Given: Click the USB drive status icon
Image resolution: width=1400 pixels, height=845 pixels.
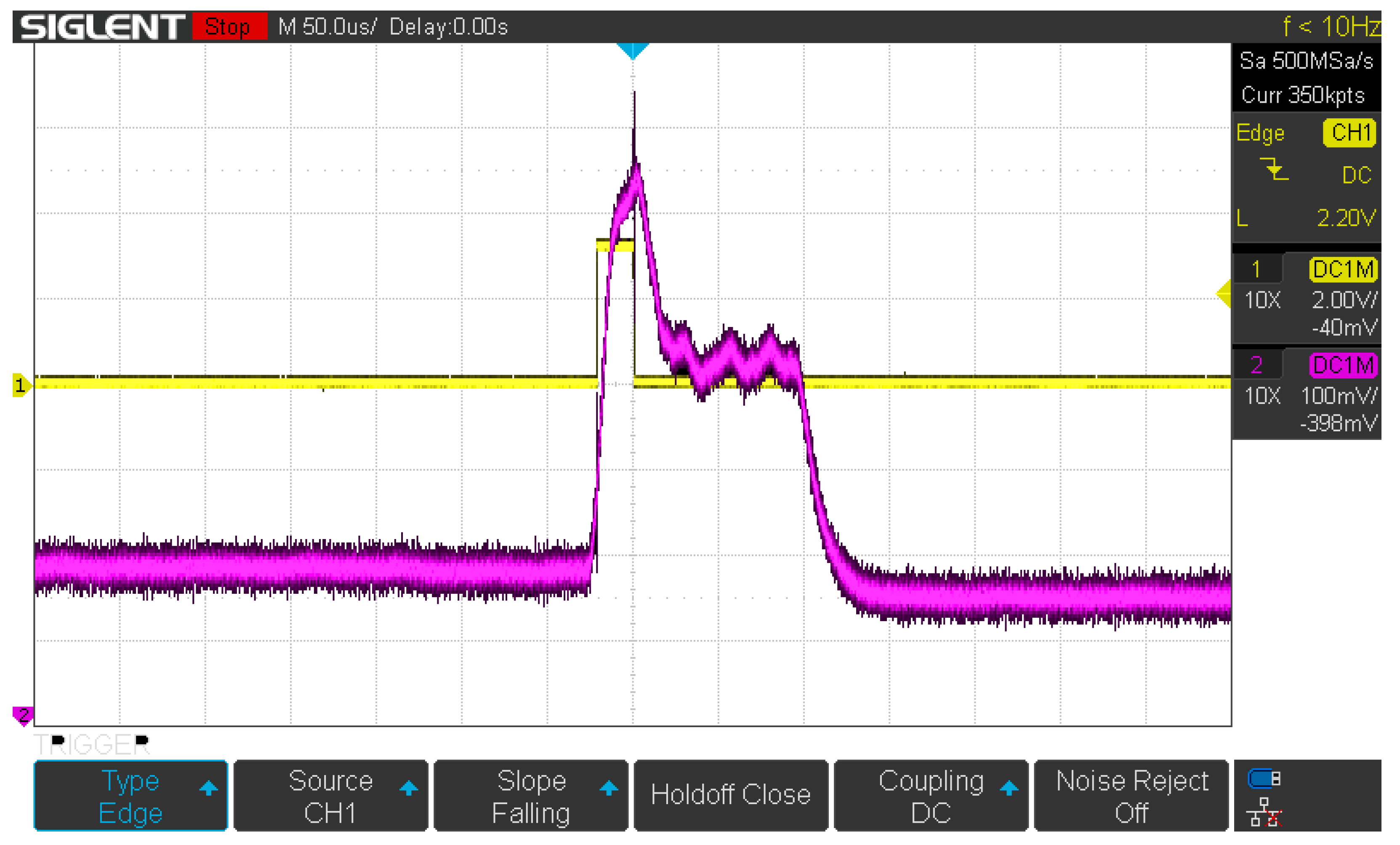Looking at the screenshot, I should (1263, 779).
